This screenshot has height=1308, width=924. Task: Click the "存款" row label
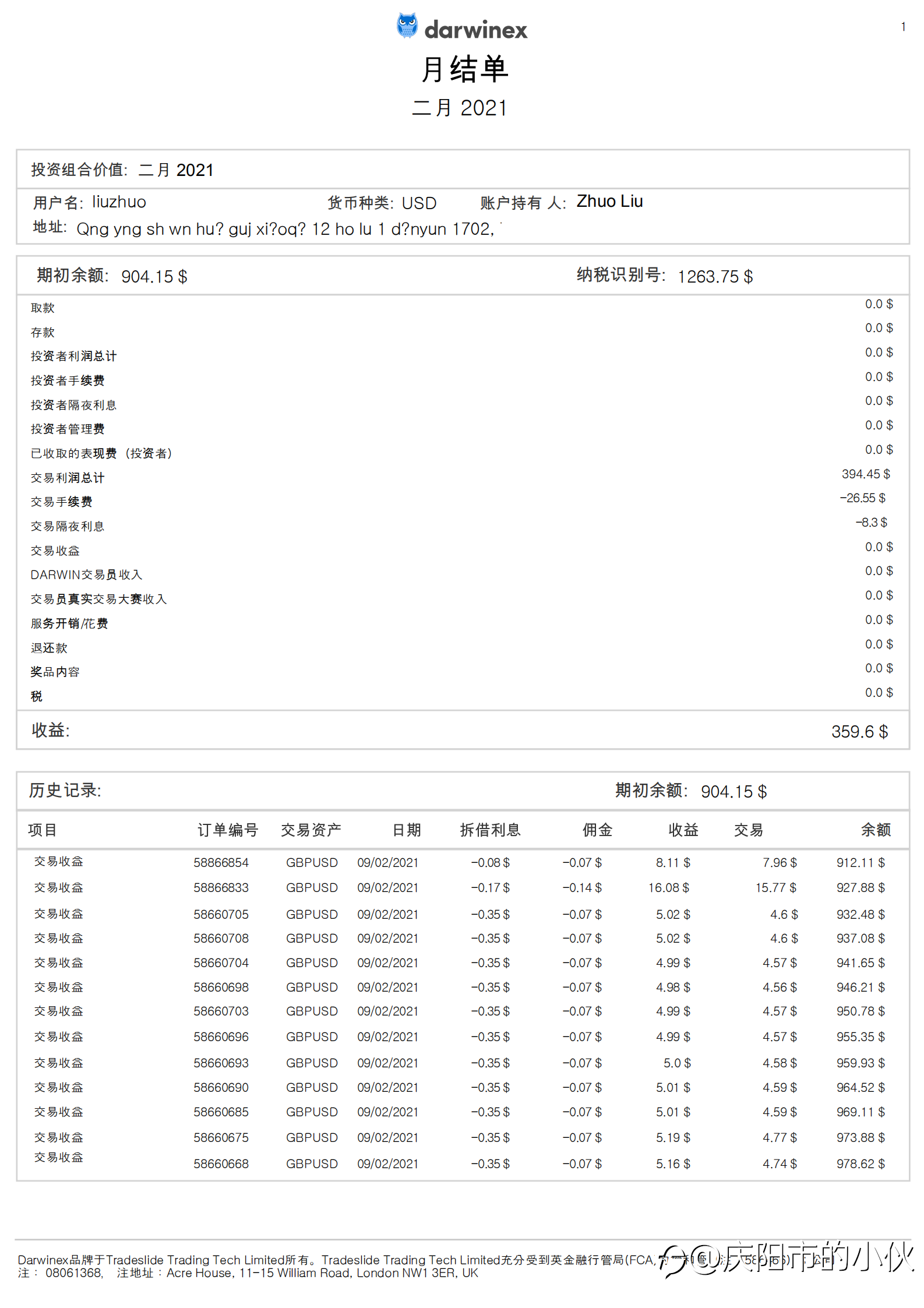[43, 332]
